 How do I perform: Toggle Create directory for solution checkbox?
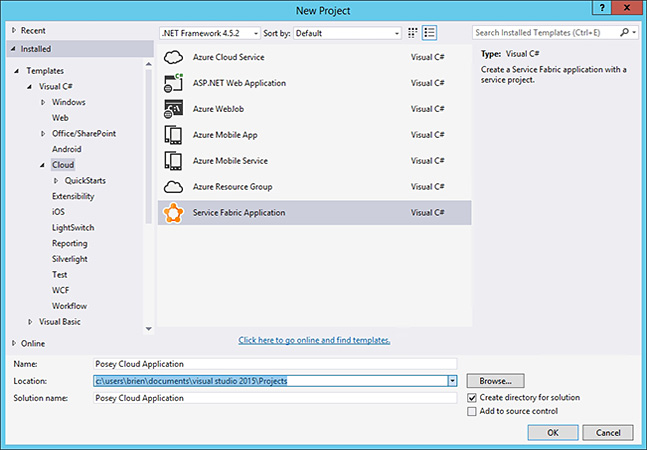[x=472, y=398]
